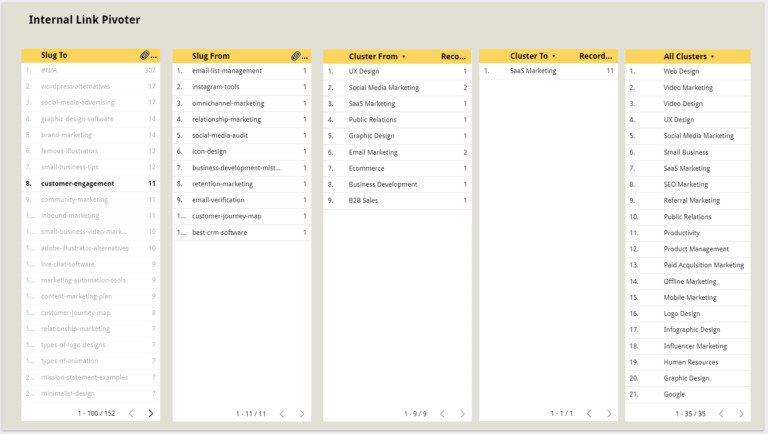Go to previous page in Slug From table

282,414
